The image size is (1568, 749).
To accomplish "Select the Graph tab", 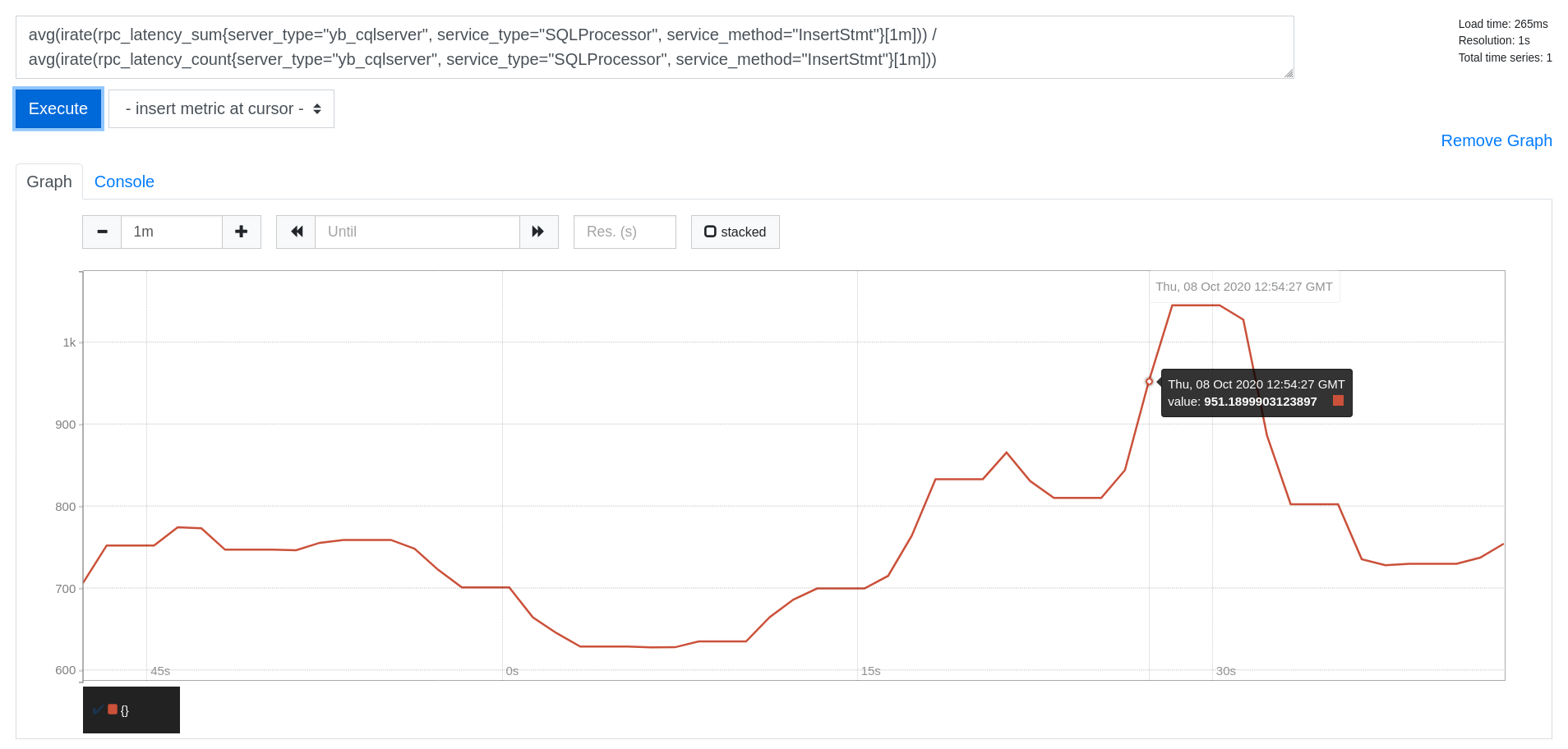I will (x=49, y=182).
